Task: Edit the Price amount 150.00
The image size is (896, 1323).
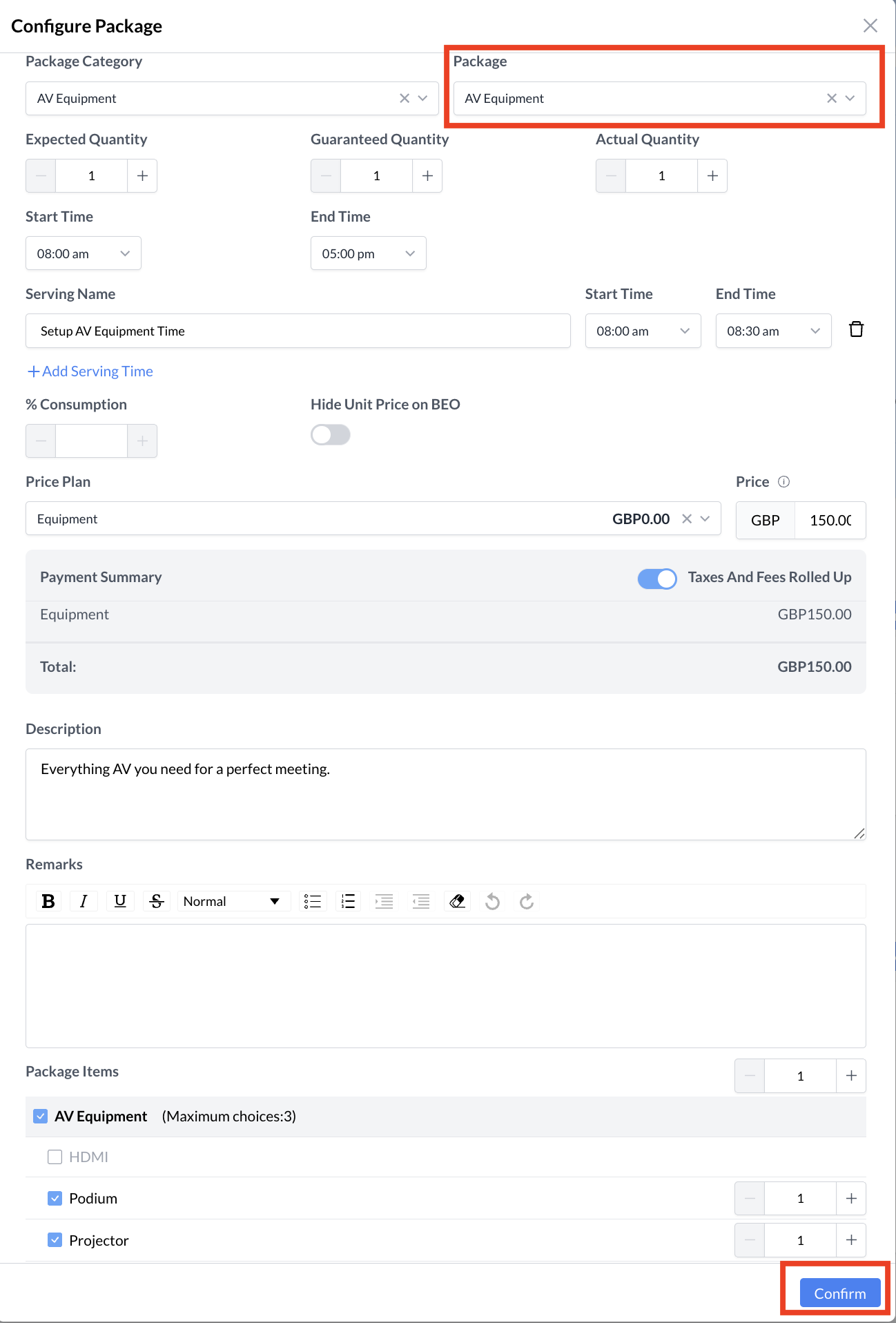Action: pyautogui.click(x=830, y=520)
